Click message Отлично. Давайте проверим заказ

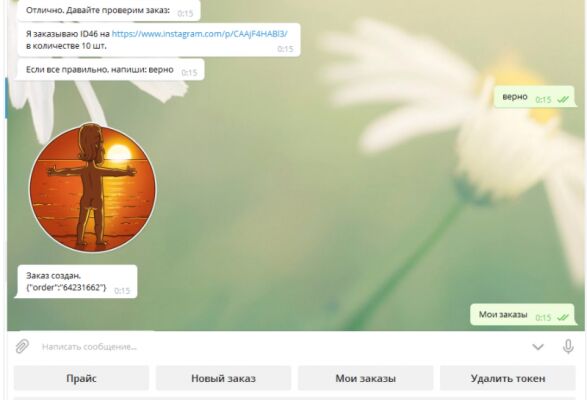(108, 10)
